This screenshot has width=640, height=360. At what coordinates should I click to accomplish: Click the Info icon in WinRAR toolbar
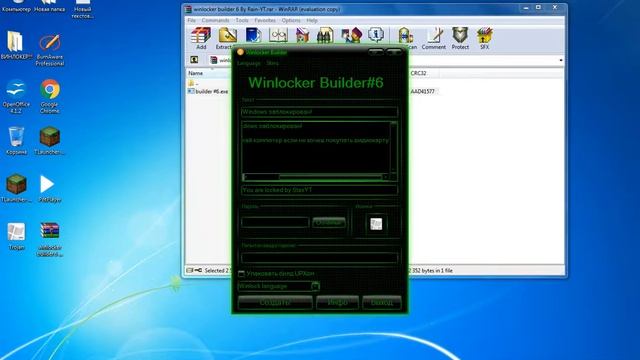click(376, 36)
